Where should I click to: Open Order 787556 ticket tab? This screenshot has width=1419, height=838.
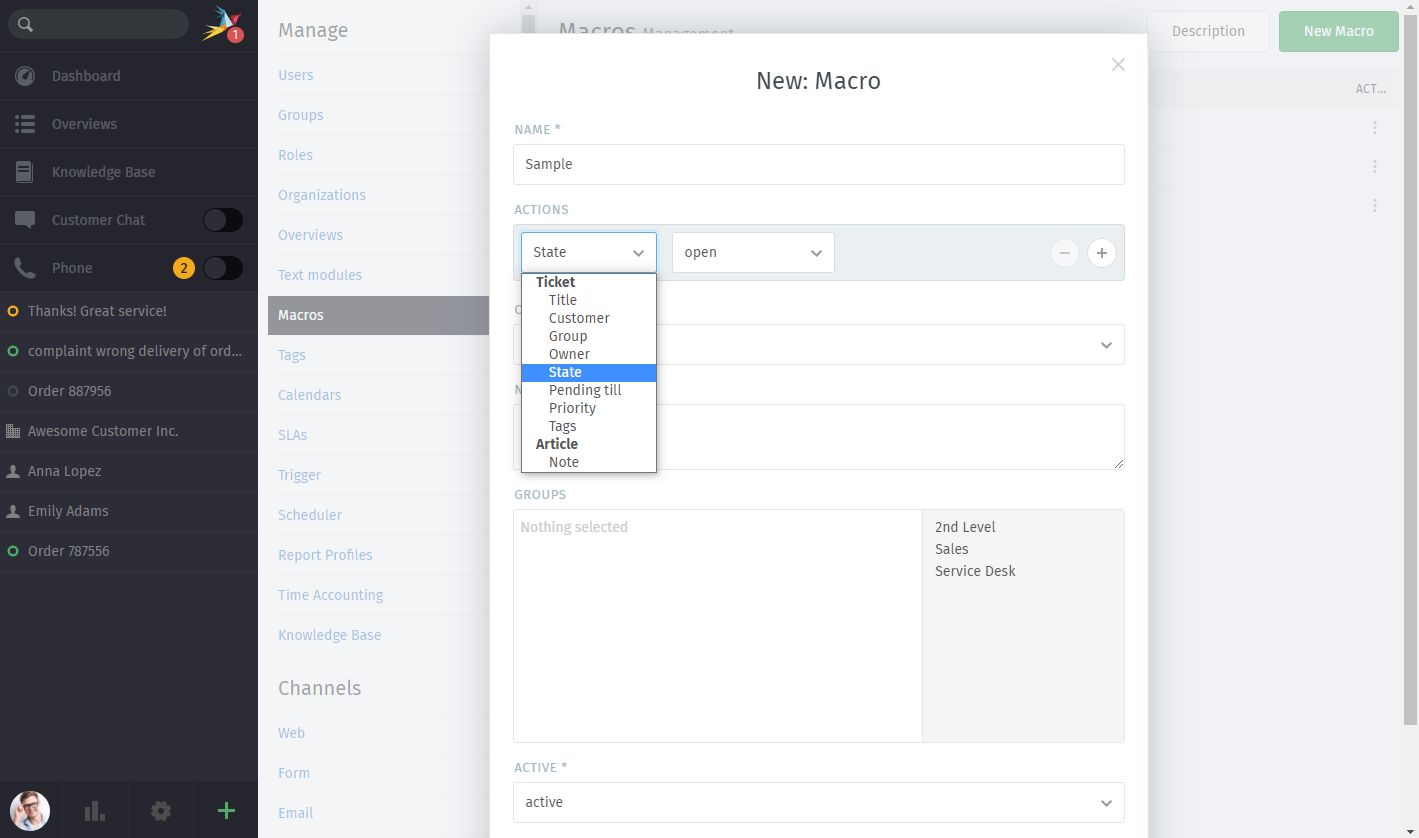tap(129, 551)
